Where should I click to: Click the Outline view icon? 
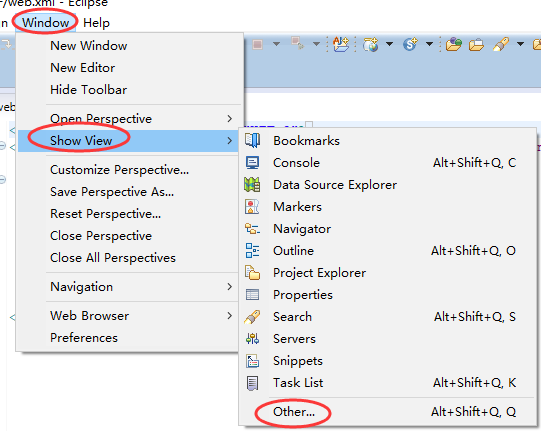pos(253,251)
